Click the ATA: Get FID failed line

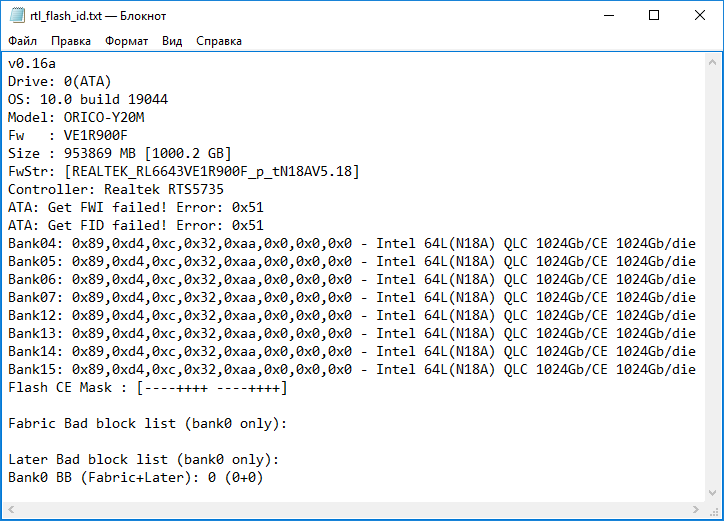[136, 225]
